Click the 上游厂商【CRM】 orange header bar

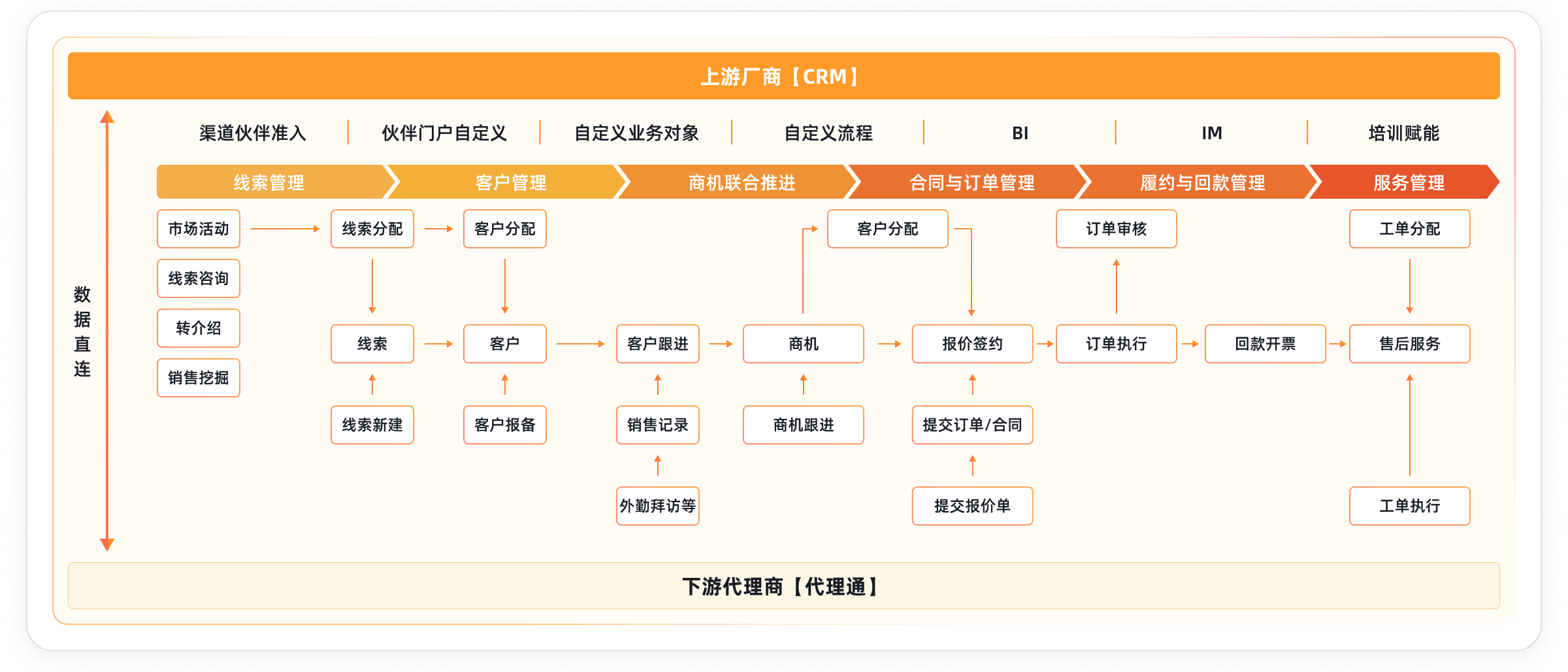point(783,76)
